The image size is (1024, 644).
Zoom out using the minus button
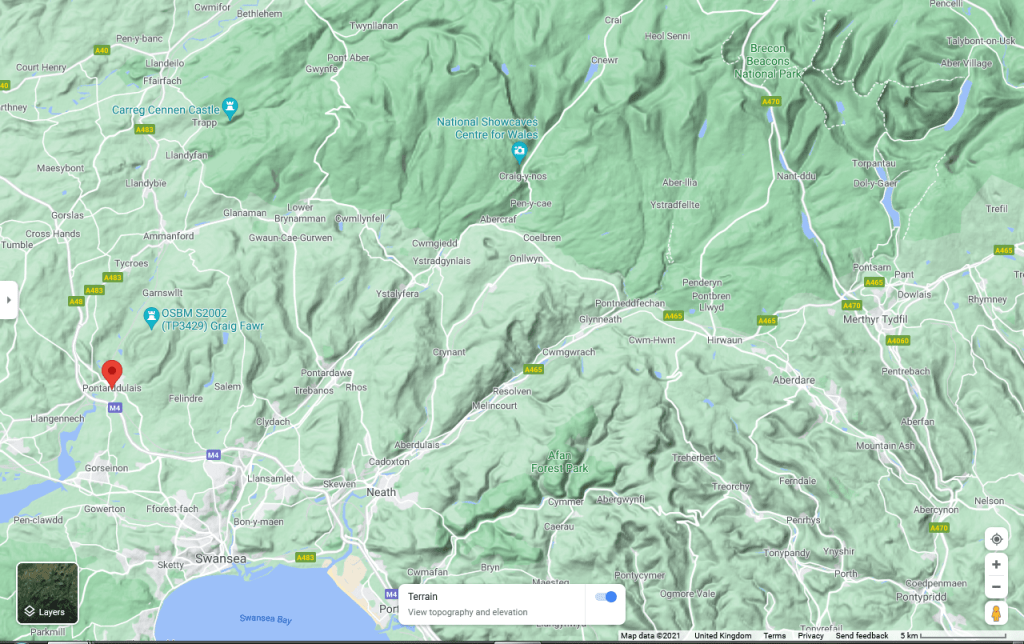[x=996, y=587]
